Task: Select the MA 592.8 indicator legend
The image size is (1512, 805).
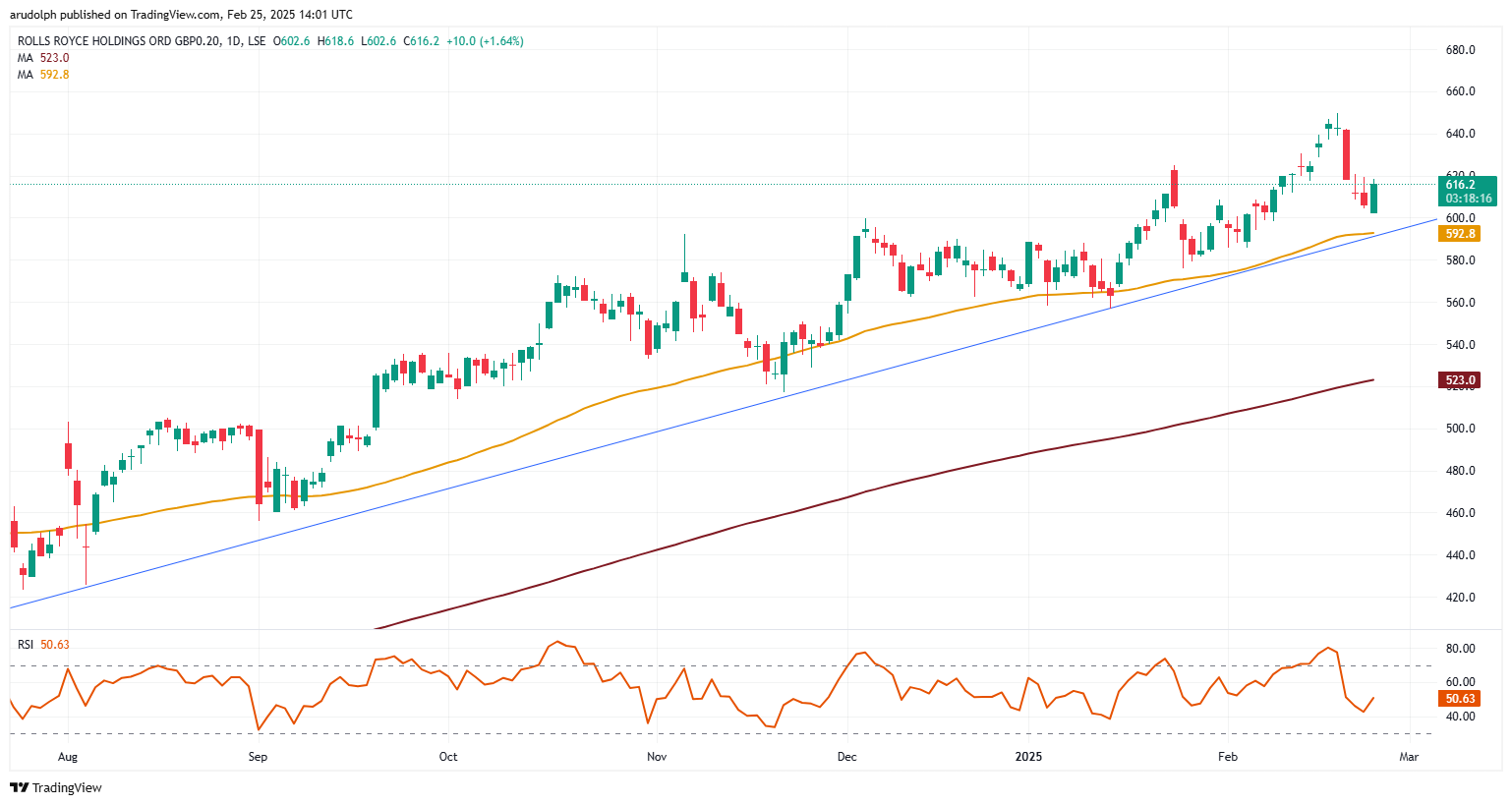Action: coord(43,75)
